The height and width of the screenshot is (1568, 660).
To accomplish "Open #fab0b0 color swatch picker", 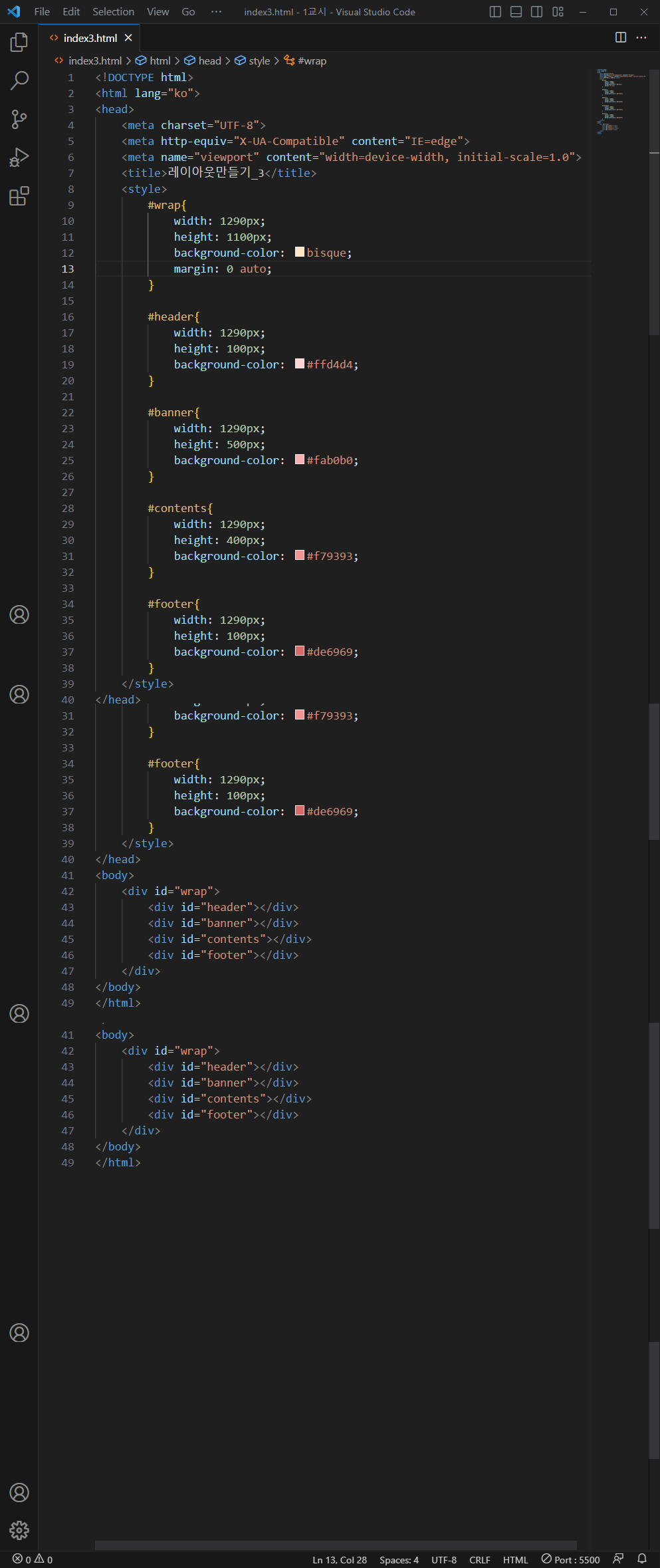I will pos(300,459).
